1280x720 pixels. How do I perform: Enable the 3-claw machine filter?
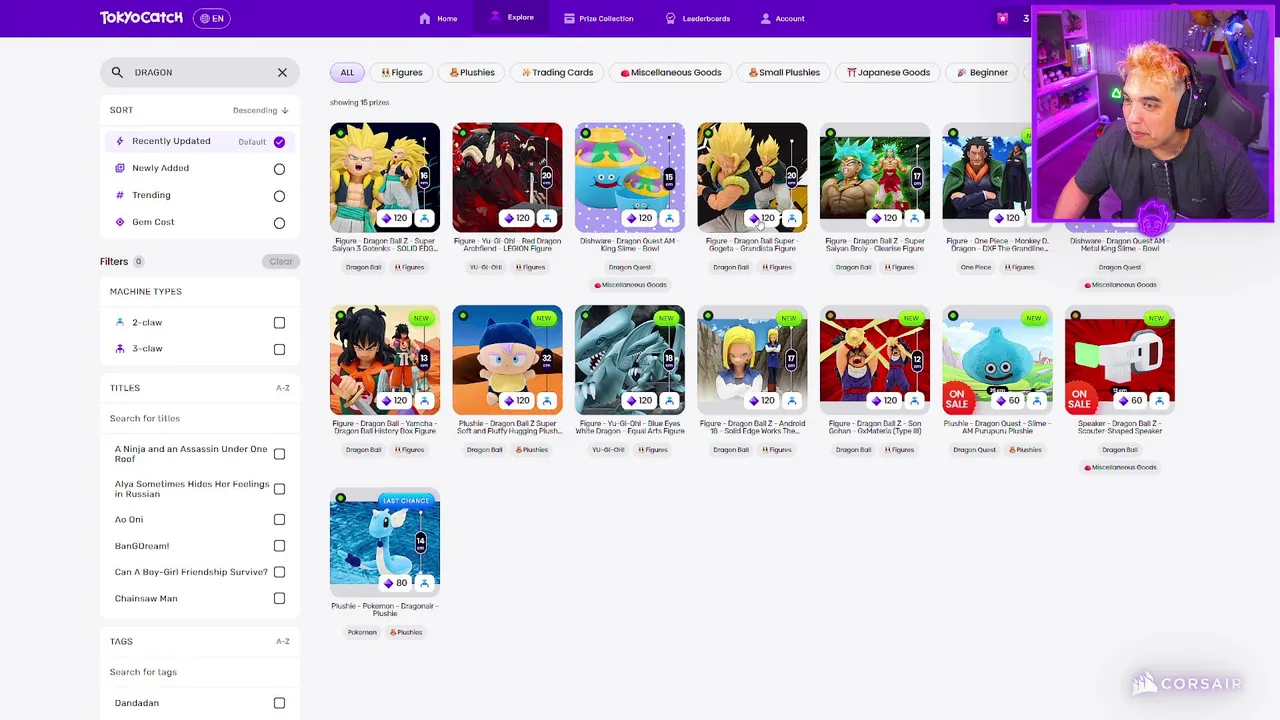(279, 349)
